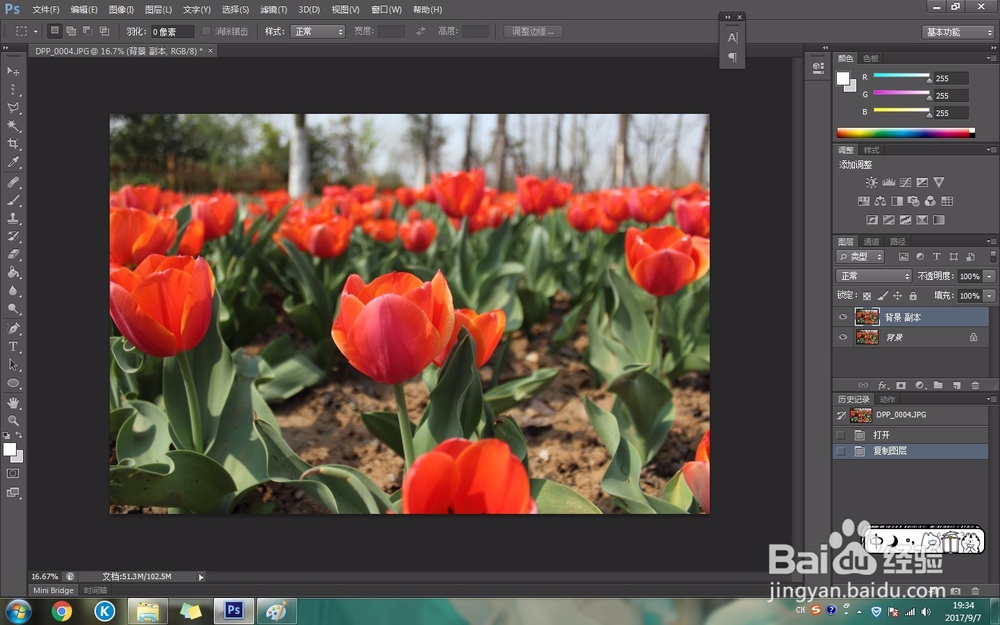Open the 基本功能 workspace dropdown
1000x625 pixels.
point(958,32)
